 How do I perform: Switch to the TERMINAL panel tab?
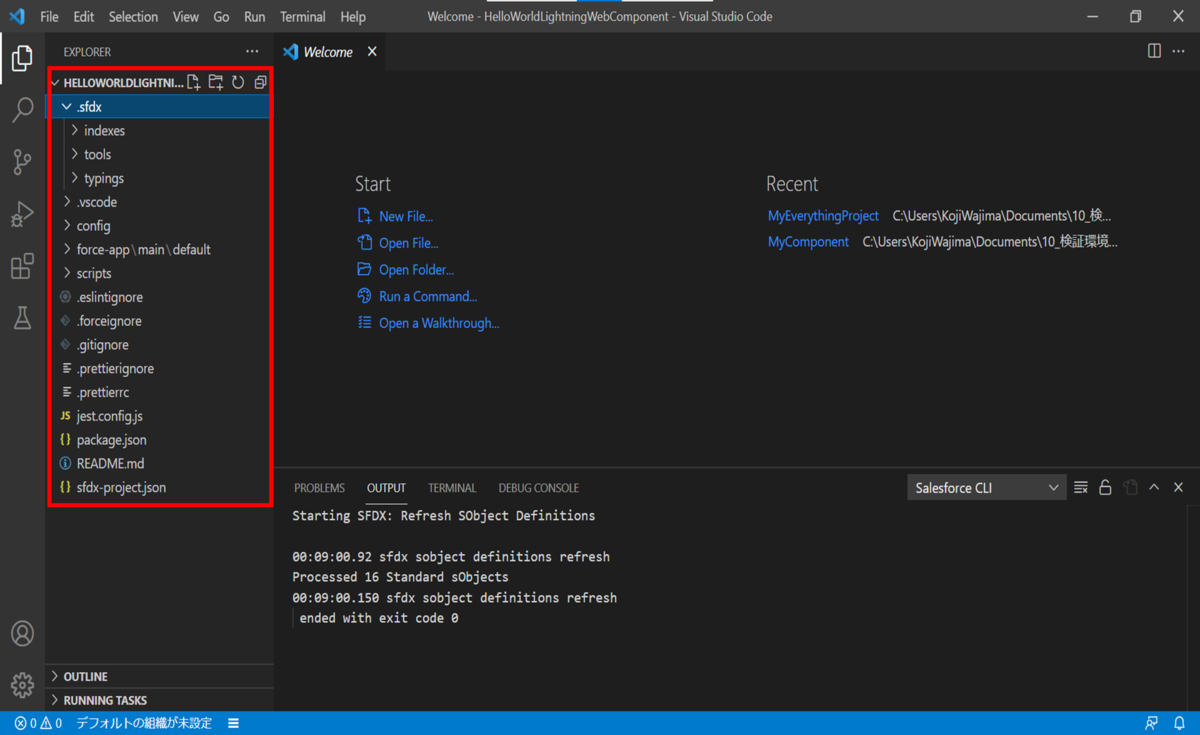(452, 488)
